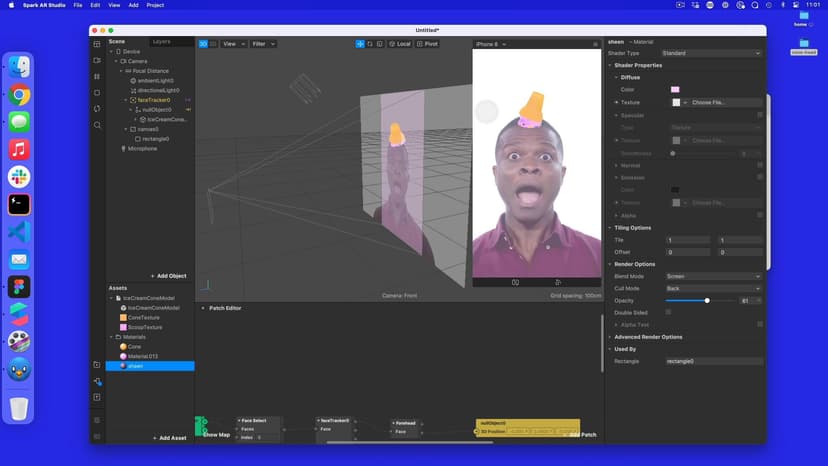Switch to the Layers tab
The image size is (828, 466).
162,42
